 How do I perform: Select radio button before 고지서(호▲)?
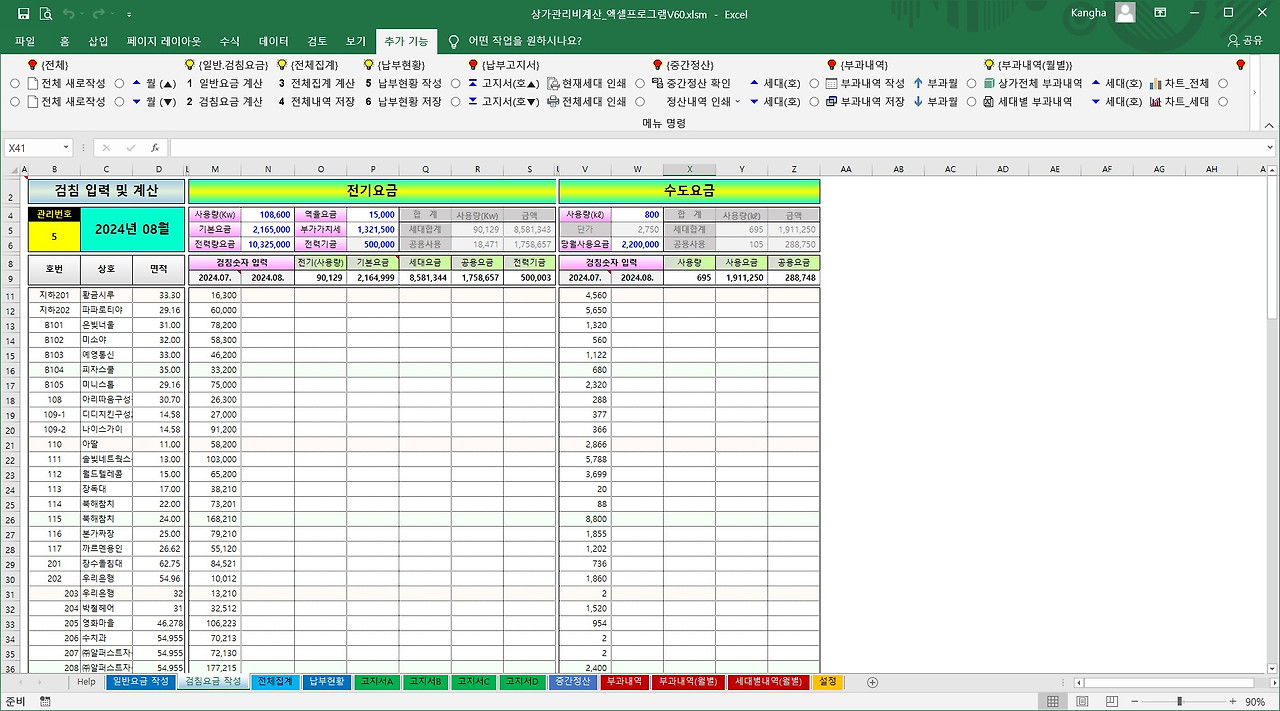click(x=455, y=83)
